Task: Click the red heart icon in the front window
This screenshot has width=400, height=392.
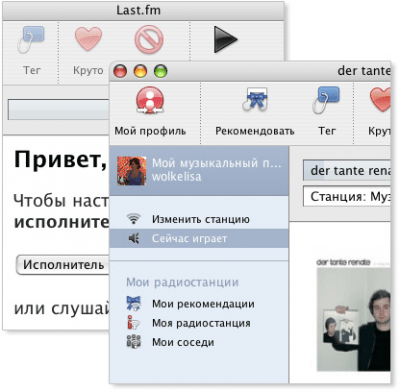Action: pos(380,99)
